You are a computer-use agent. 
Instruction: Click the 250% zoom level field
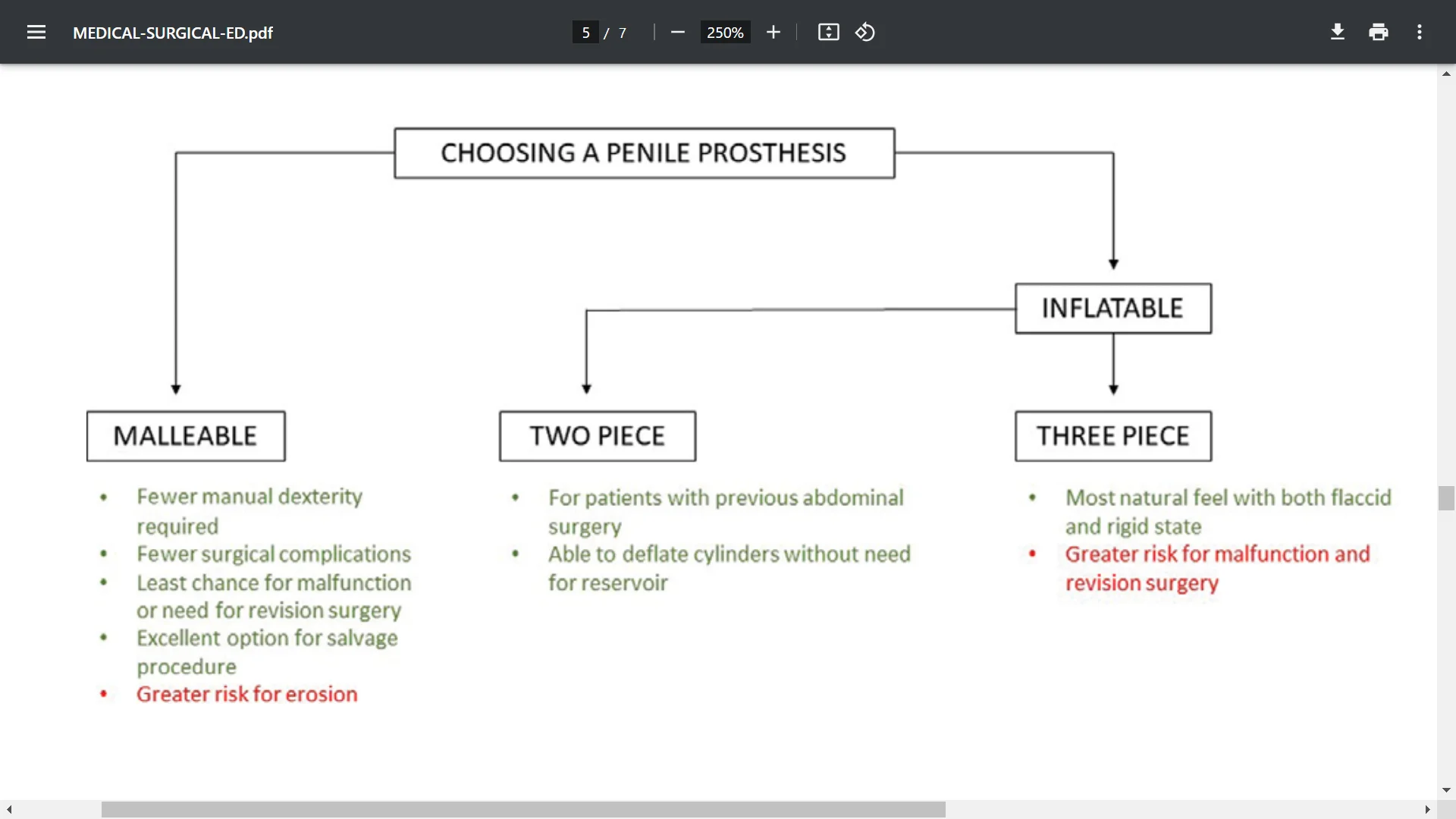pos(725,33)
